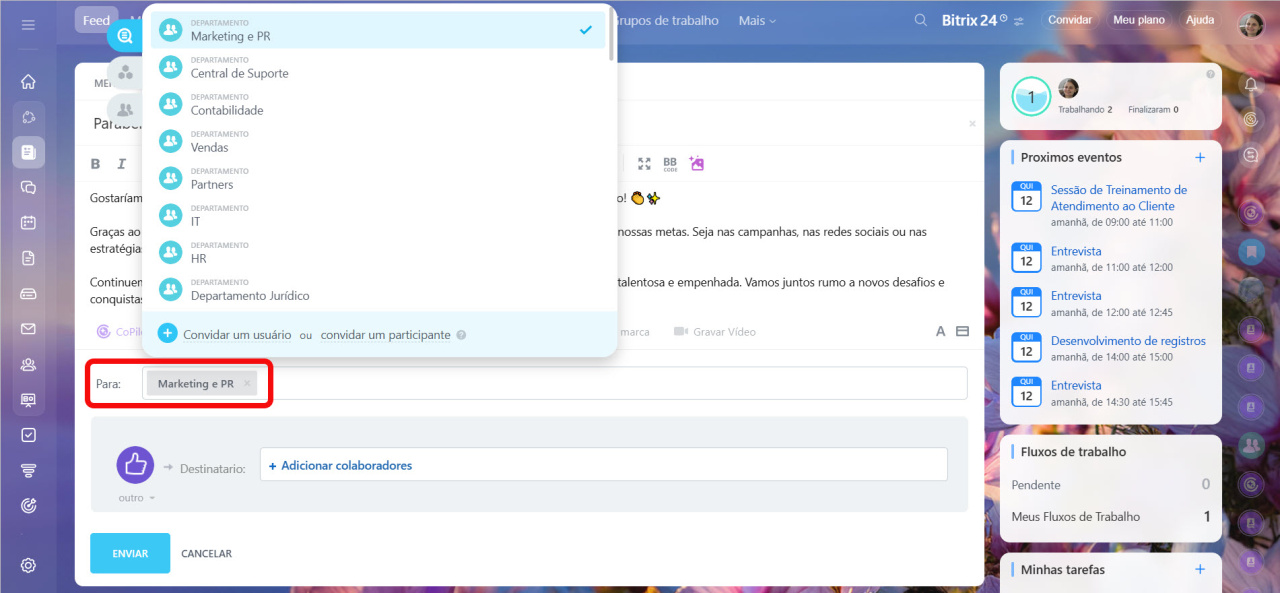This screenshot has width=1280, height=593.
Task: Open the Webmail envelope icon in sidebar
Action: tap(28, 328)
